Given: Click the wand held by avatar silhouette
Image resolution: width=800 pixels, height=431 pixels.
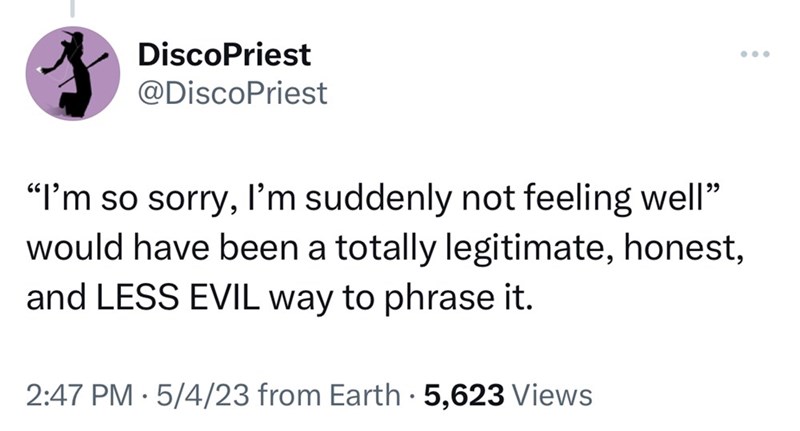Looking at the screenshot, I should pyautogui.click(x=83, y=69).
